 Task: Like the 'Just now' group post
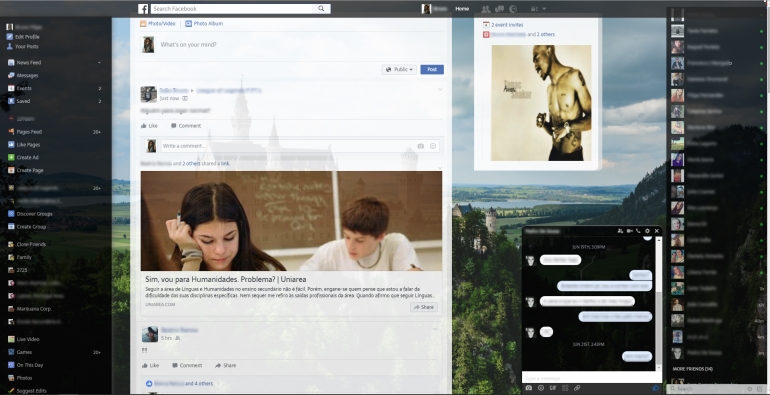click(x=149, y=126)
